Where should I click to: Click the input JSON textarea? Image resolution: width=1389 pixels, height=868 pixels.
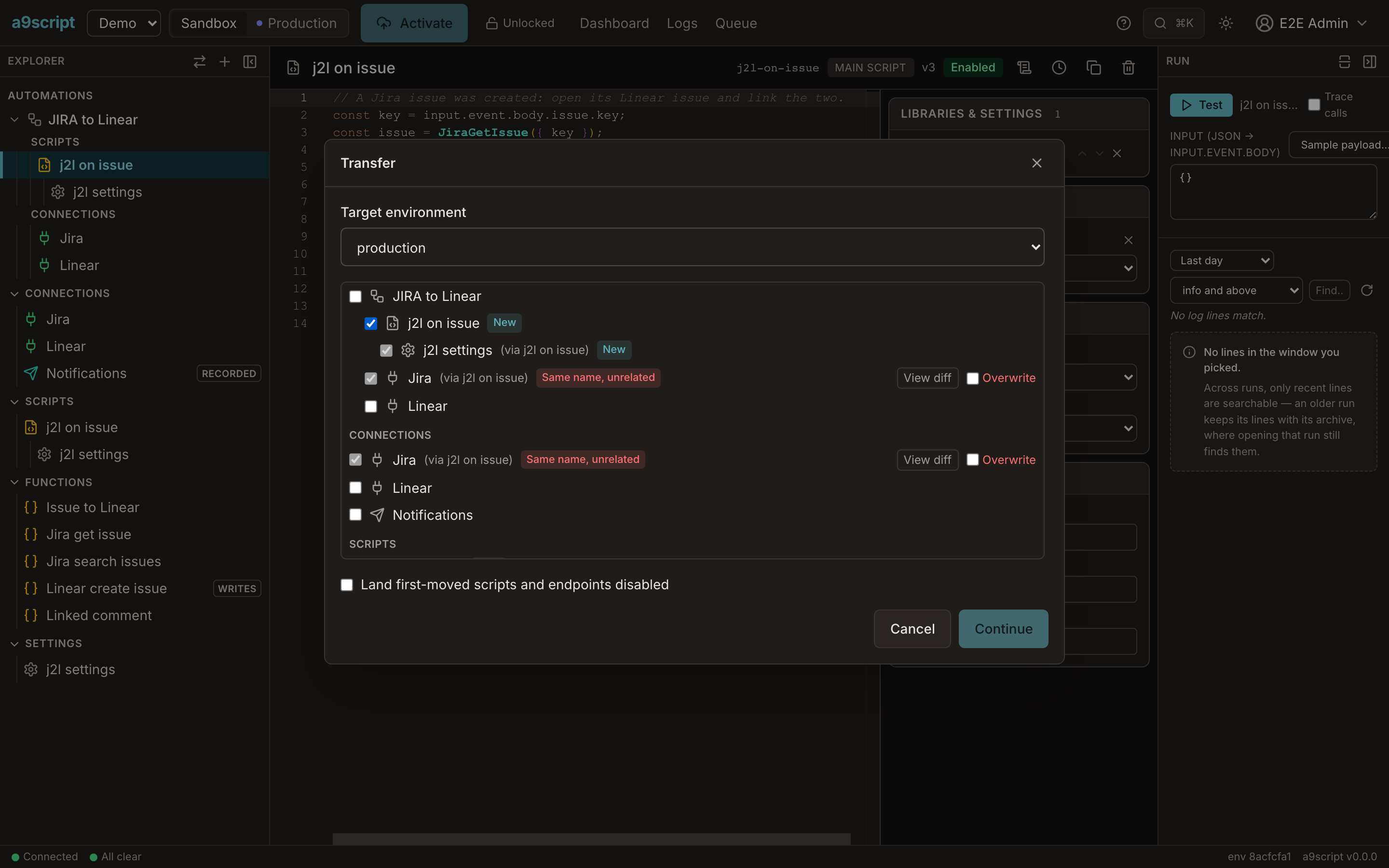coord(1273,192)
